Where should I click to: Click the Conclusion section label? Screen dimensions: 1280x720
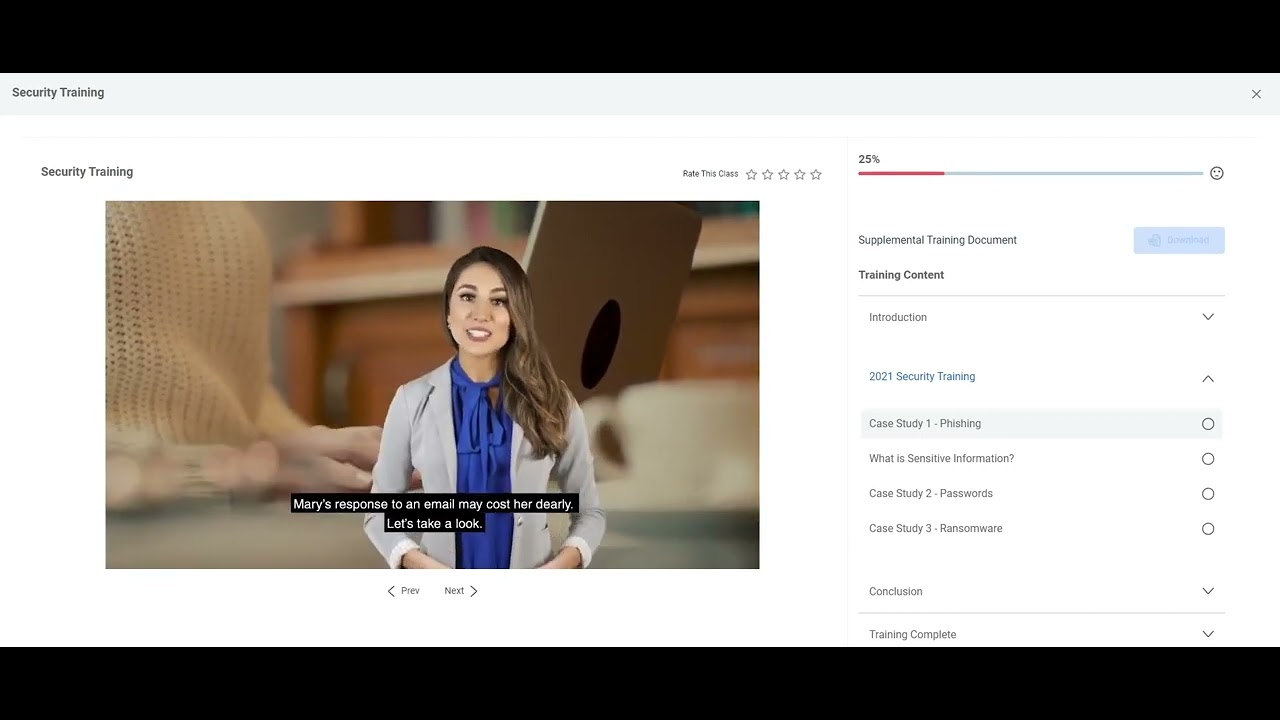click(x=896, y=592)
